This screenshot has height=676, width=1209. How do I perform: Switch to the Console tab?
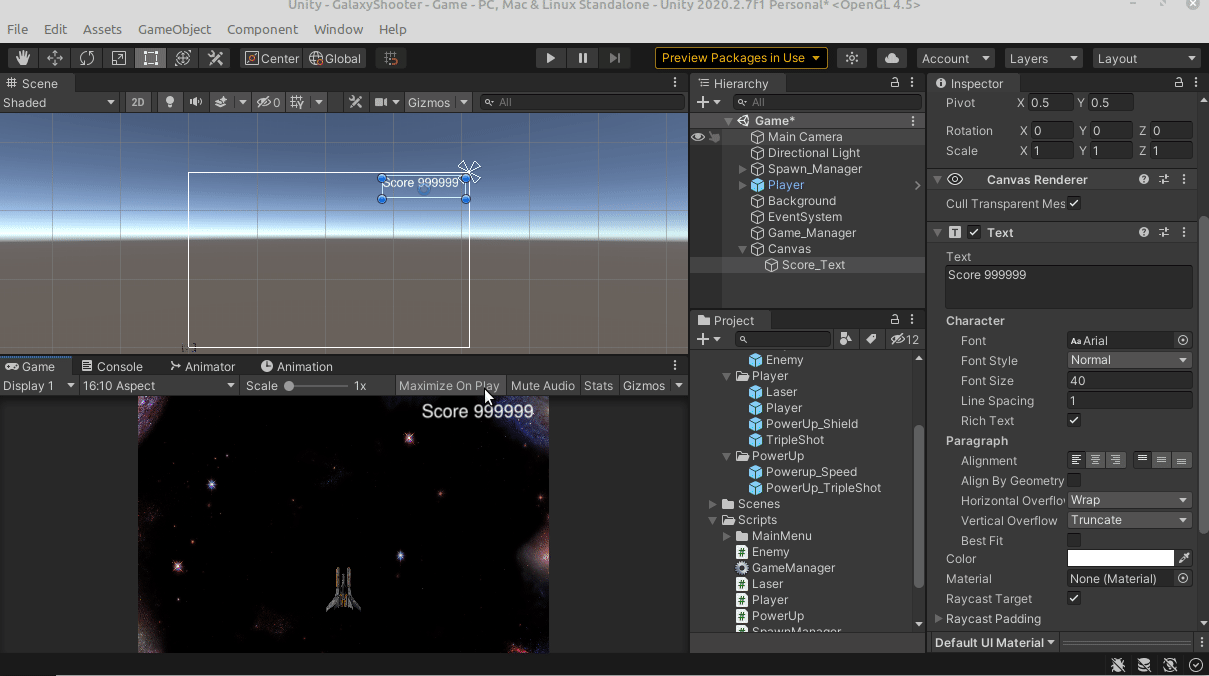[x=111, y=367]
